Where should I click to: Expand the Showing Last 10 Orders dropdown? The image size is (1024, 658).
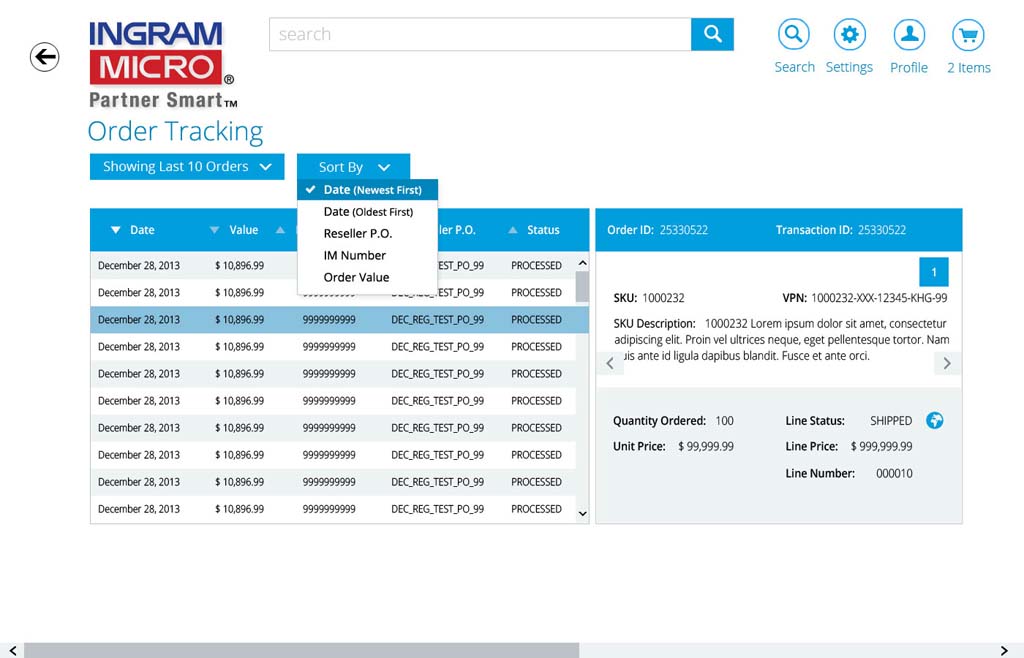point(187,167)
